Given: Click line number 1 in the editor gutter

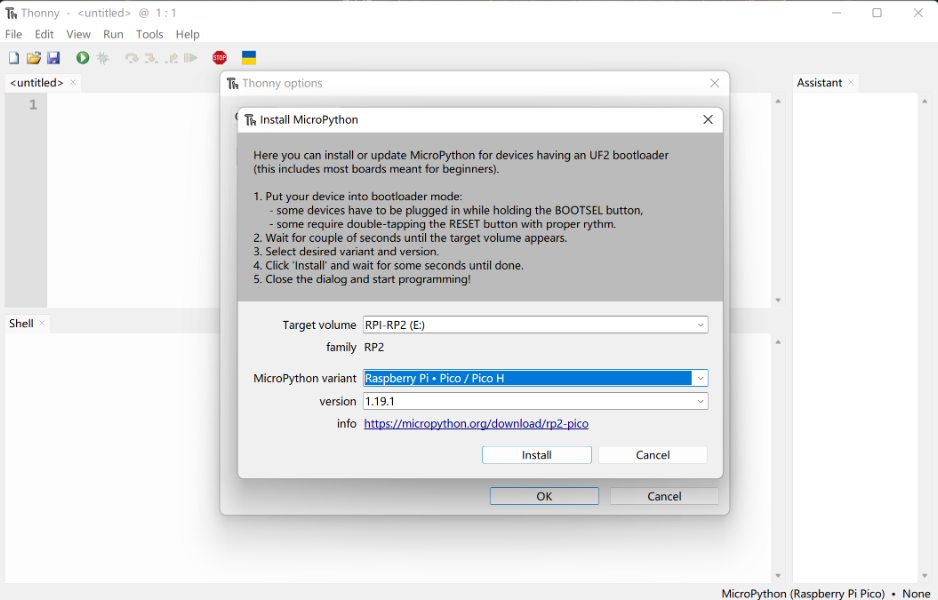Looking at the screenshot, I should [x=33, y=105].
